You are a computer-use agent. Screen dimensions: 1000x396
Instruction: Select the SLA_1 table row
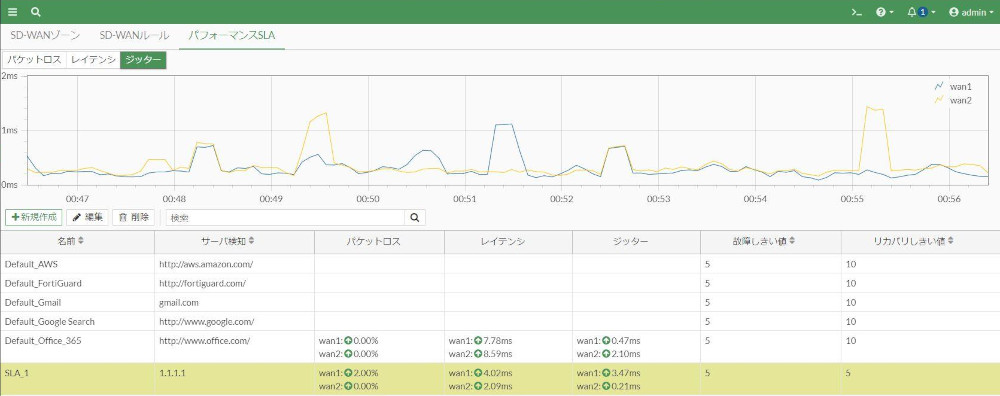point(500,379)
